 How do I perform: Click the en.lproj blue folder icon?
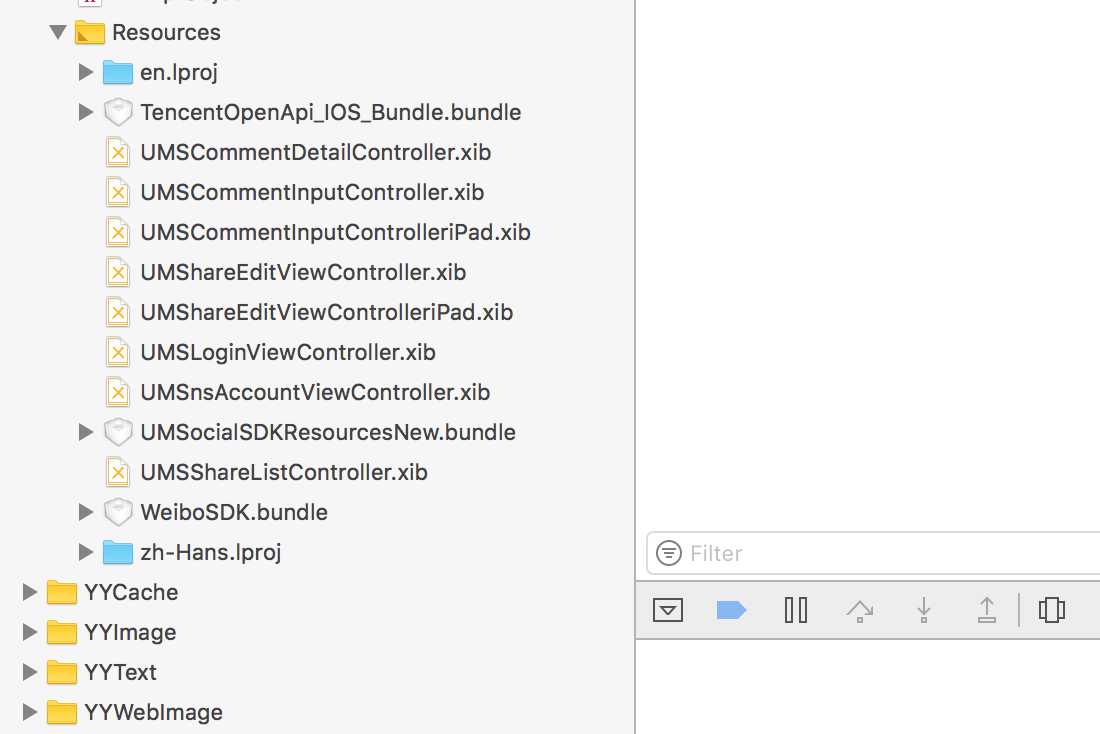pos(118,72)
